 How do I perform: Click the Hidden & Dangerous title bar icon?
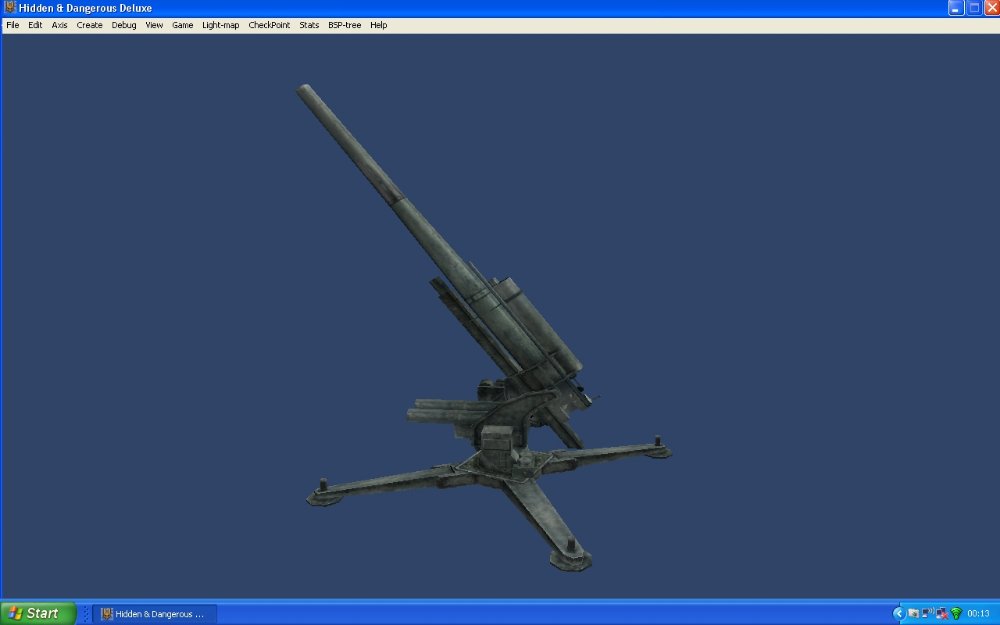coord(9,8)
